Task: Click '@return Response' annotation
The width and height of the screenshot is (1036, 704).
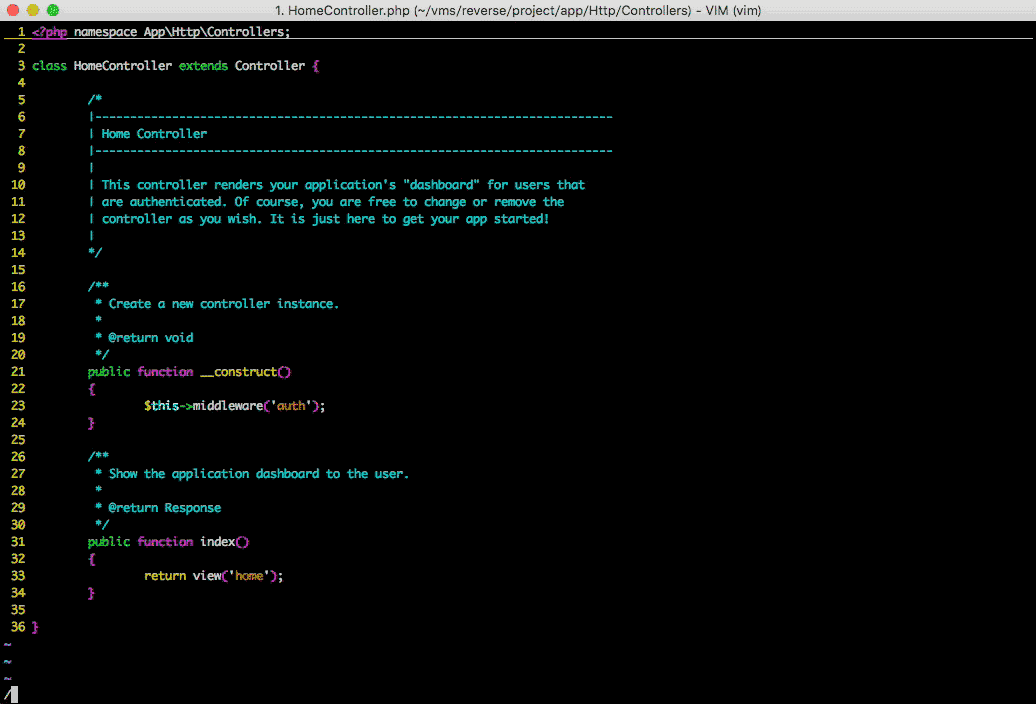Action: click(x=165, y=508)
